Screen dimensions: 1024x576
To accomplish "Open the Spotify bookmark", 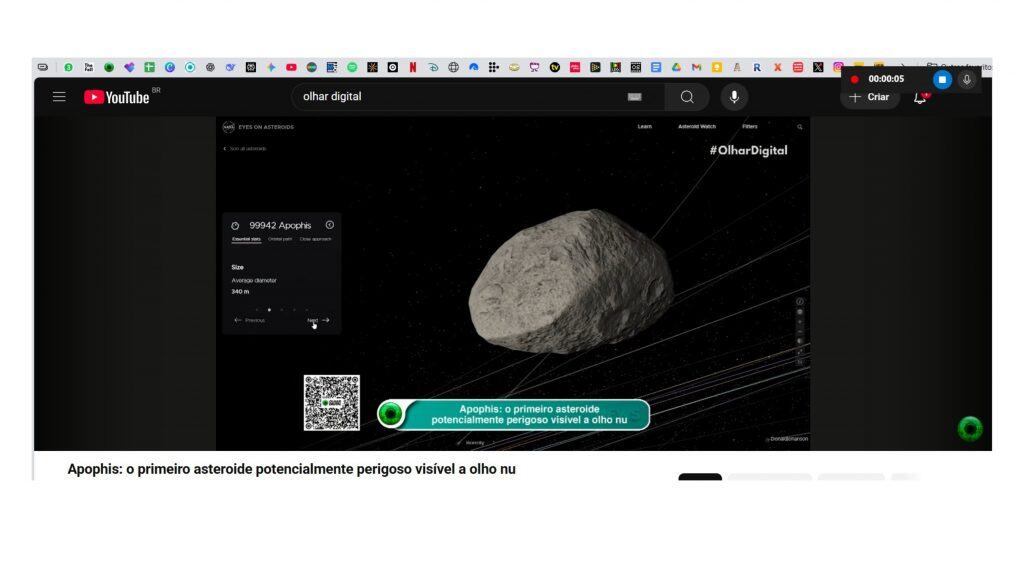I will tap(352, 67).
